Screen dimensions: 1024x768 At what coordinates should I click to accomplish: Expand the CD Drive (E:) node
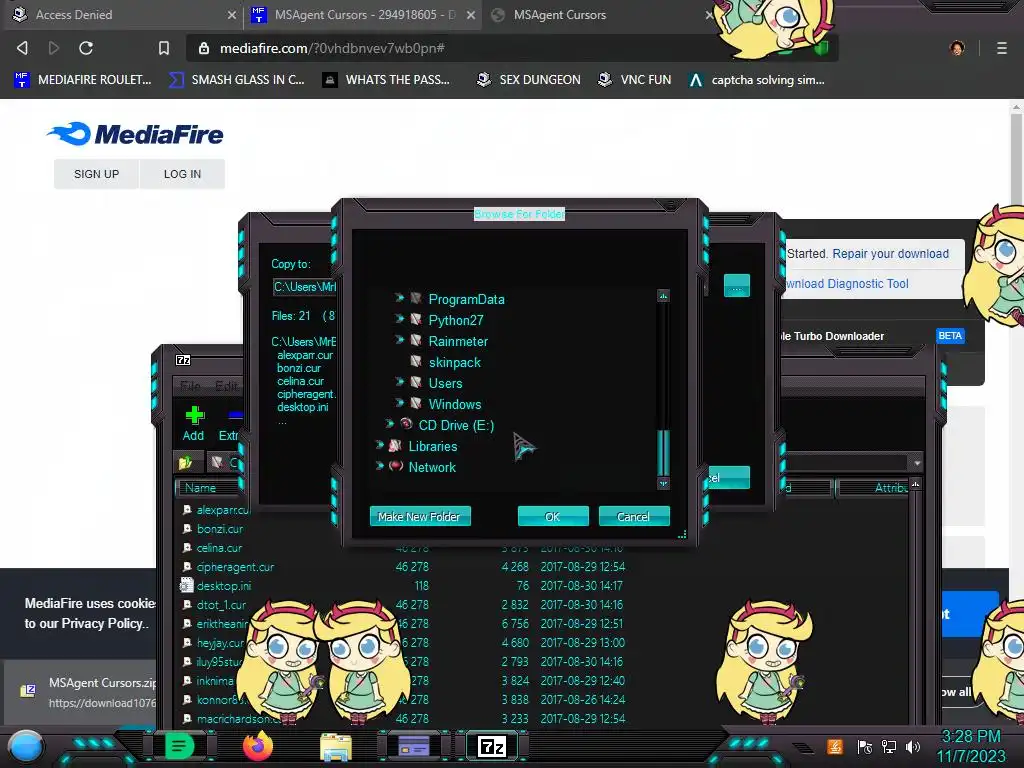[x=390, y=423]
